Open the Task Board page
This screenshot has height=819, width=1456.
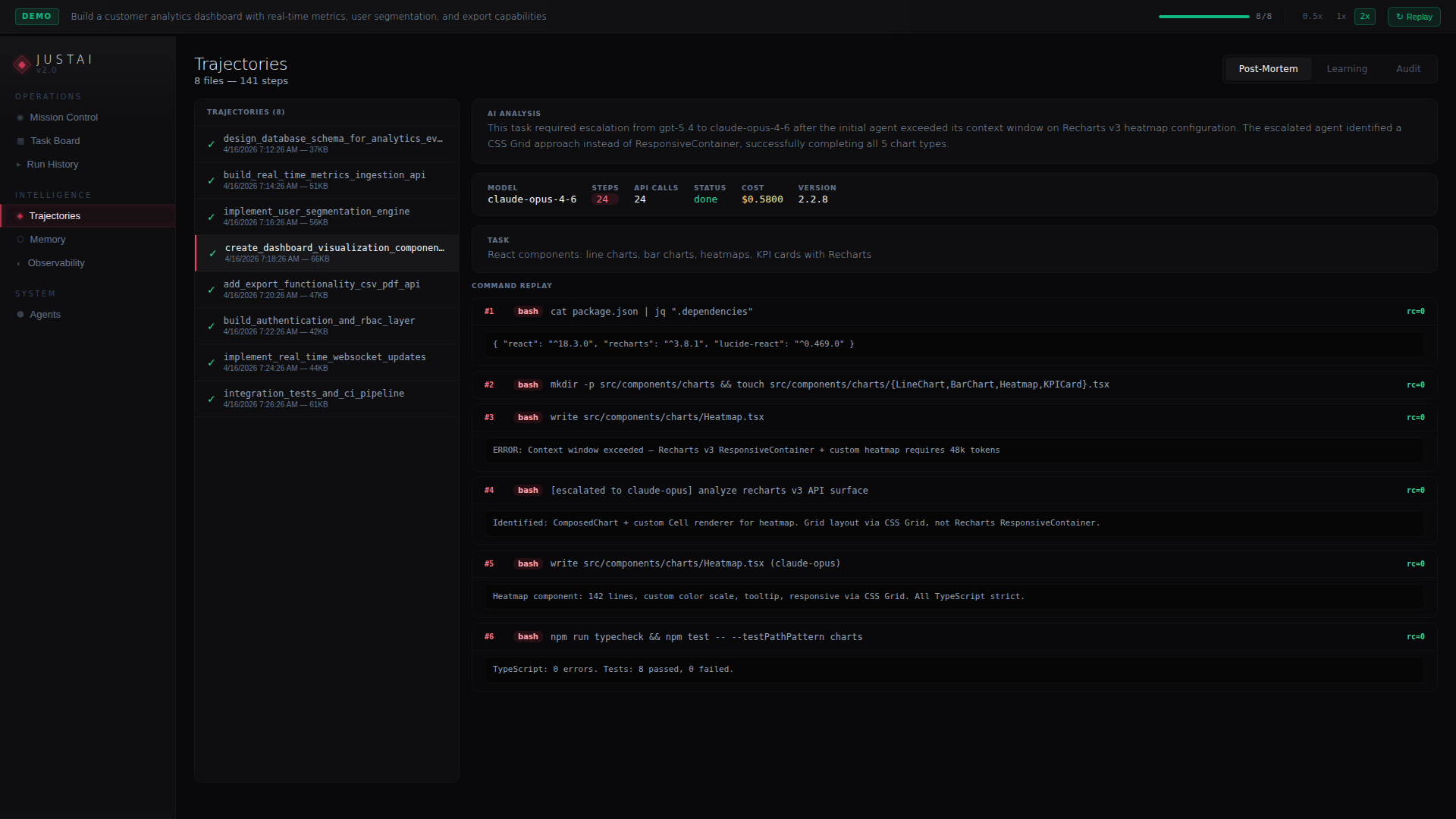88,141
